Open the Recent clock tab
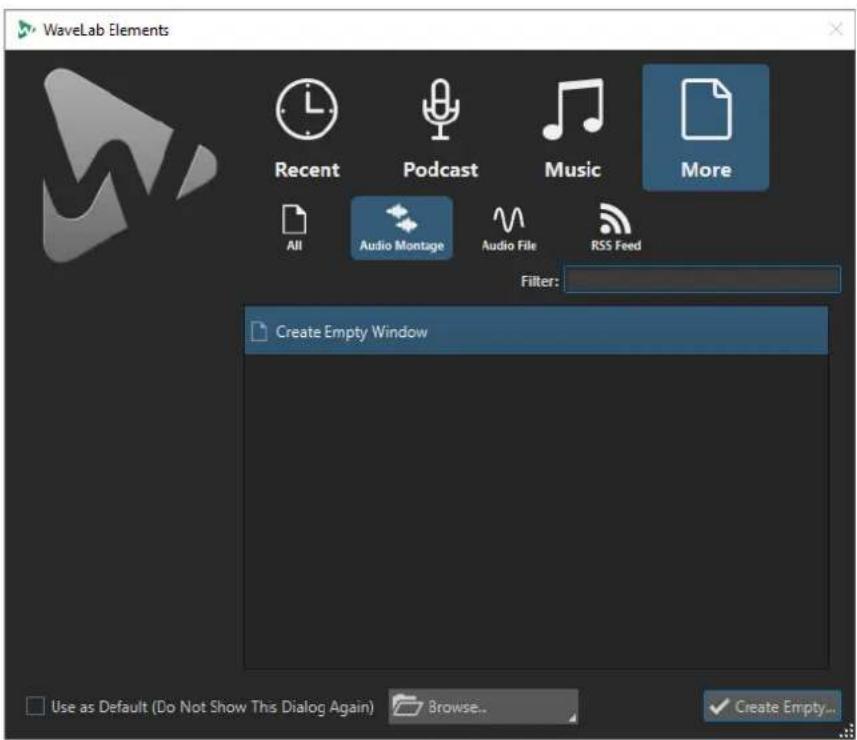This screenshot has width=857, height=740. pos(307,128)
